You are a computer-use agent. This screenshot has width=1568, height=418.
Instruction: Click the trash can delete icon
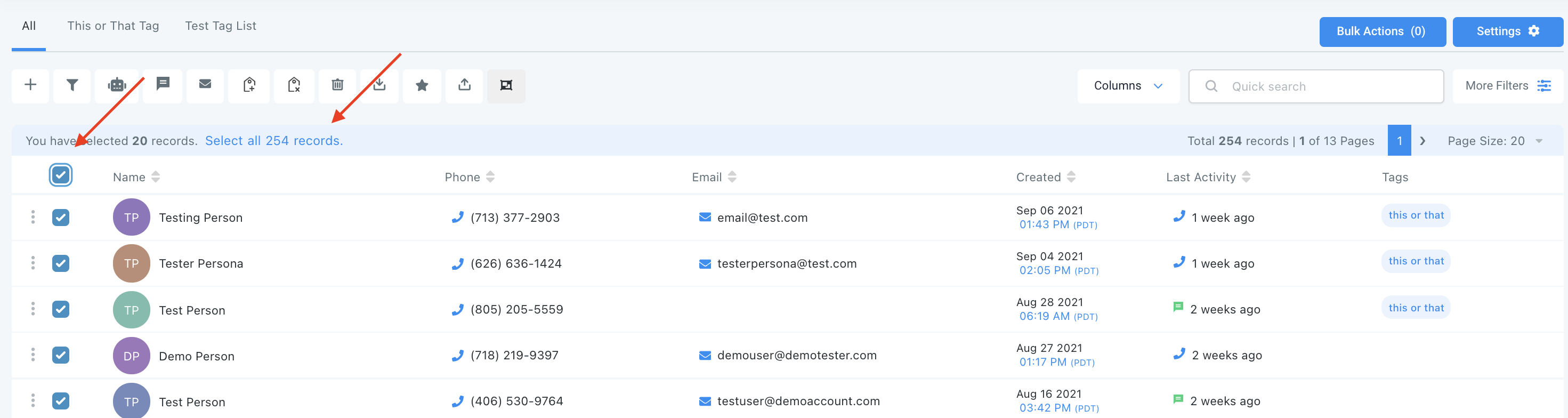[337, 85]
